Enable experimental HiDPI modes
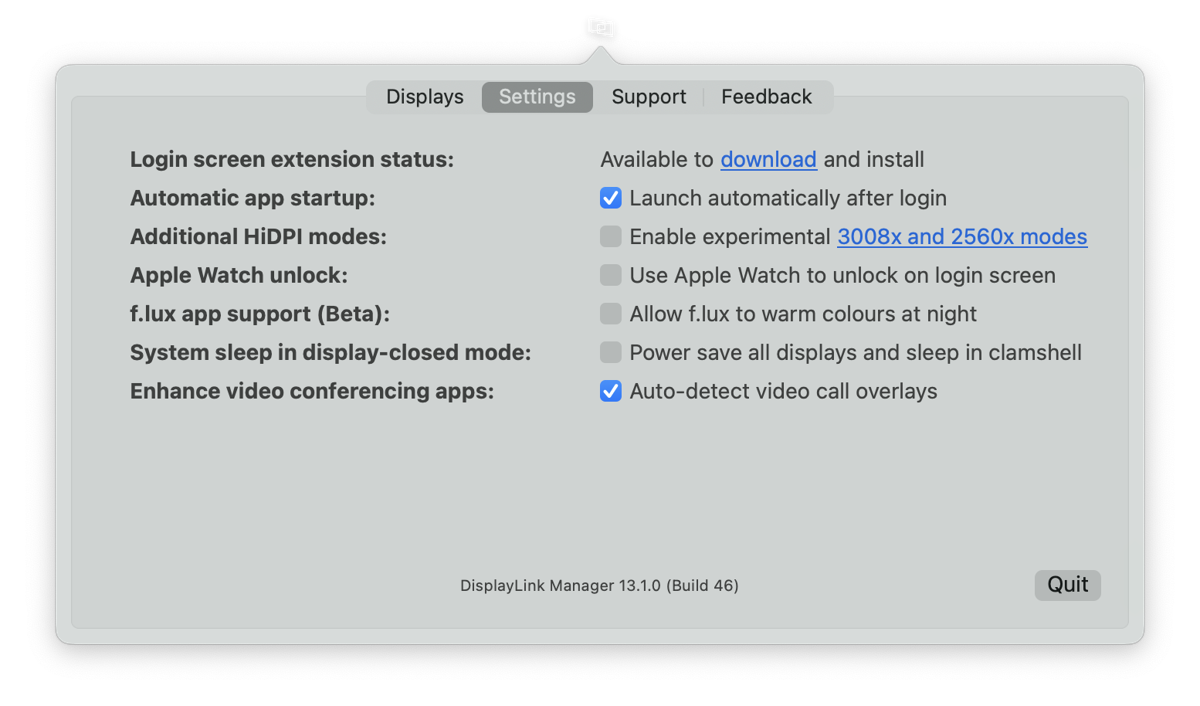Screen dimensions: 1200x706 610,237
